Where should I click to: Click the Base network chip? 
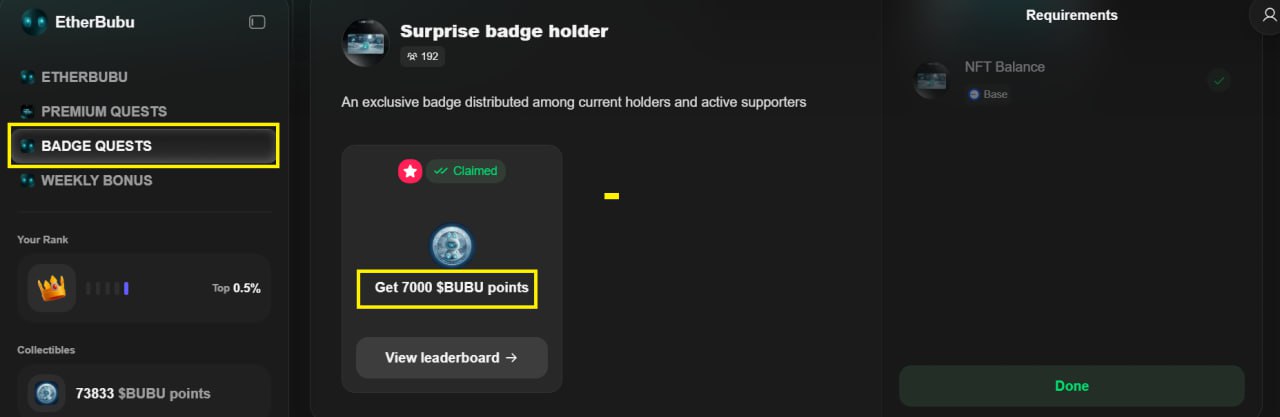pos(988,94)
